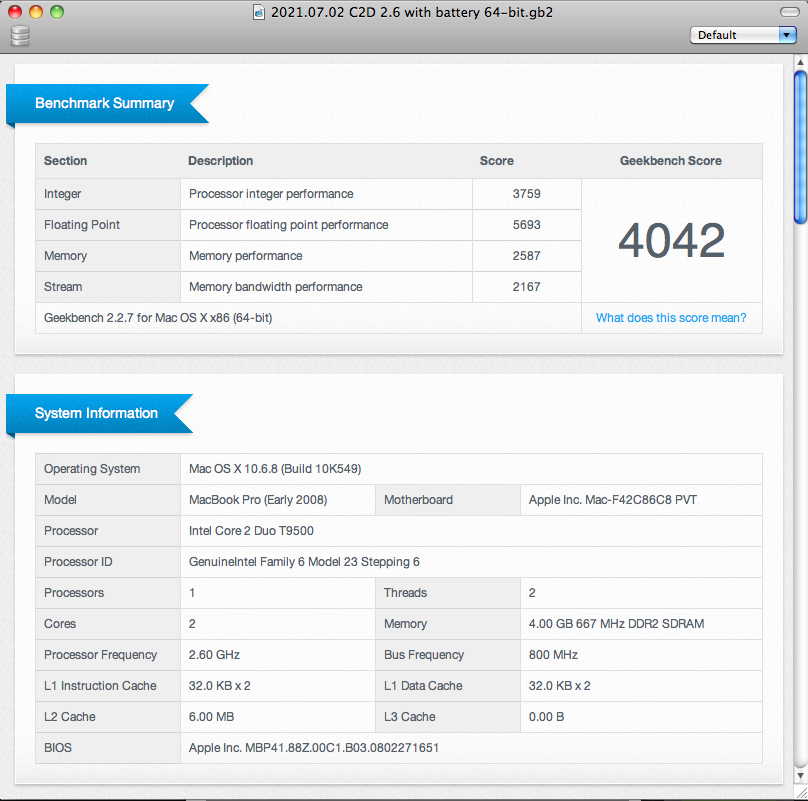808x801 pixels.
Task: Click the 'Section' column header
Action: click(65, 161)
